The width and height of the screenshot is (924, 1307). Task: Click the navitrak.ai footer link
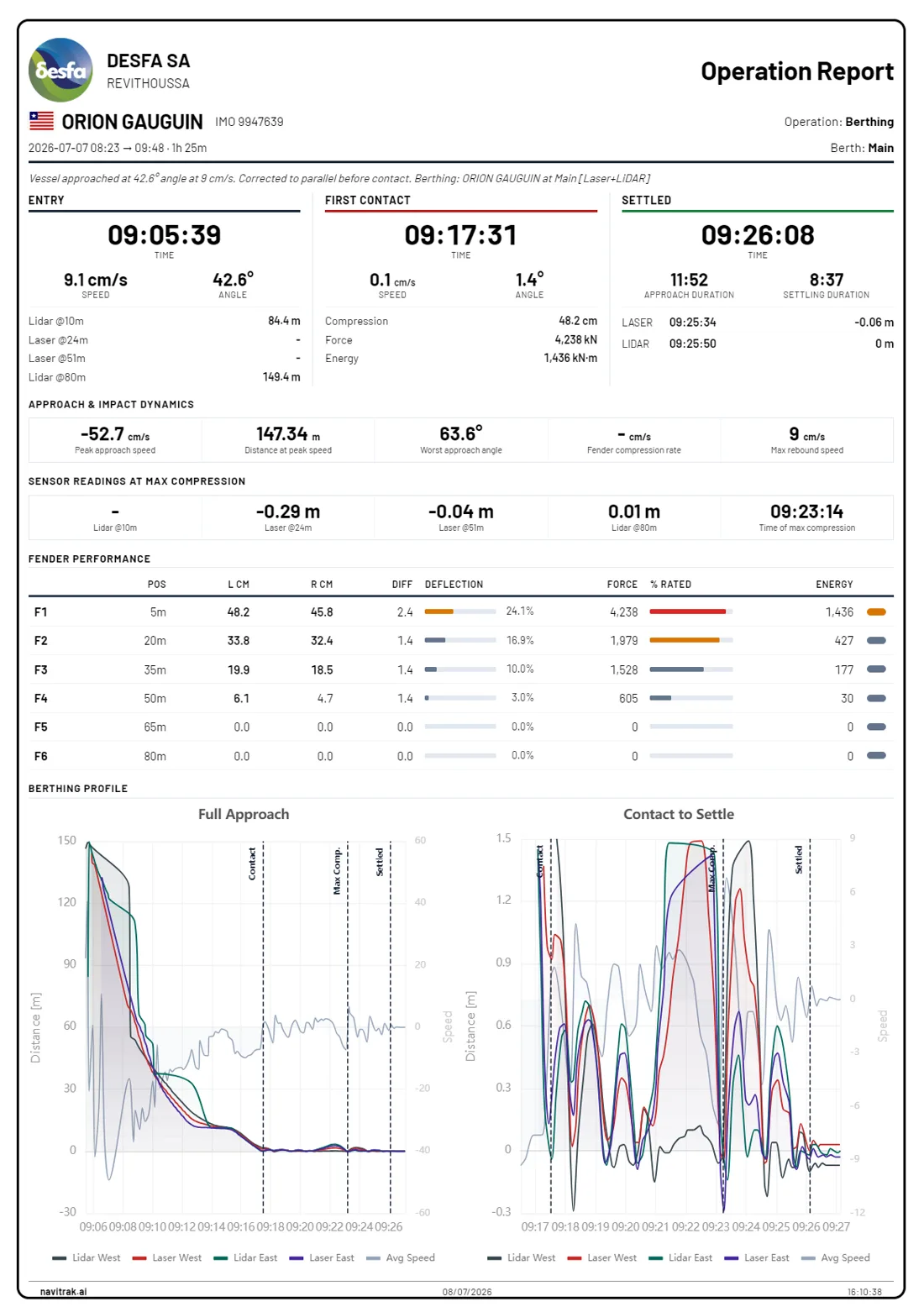(63, 1292)
